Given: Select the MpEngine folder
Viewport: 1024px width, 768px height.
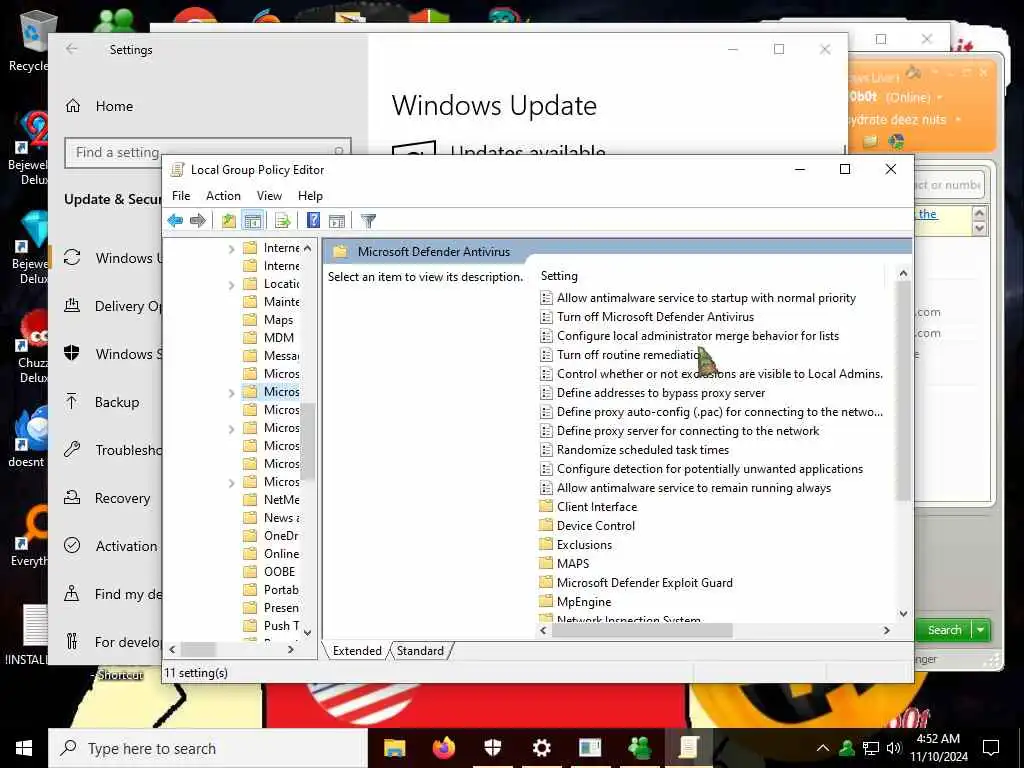Looking at the screenshot, I should point(584,601).
